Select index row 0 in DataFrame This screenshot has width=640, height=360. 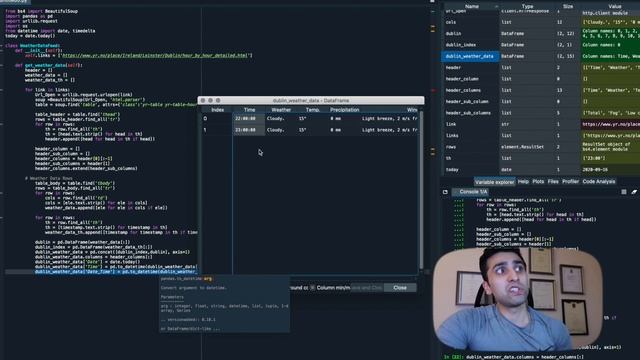coord(217,119)
